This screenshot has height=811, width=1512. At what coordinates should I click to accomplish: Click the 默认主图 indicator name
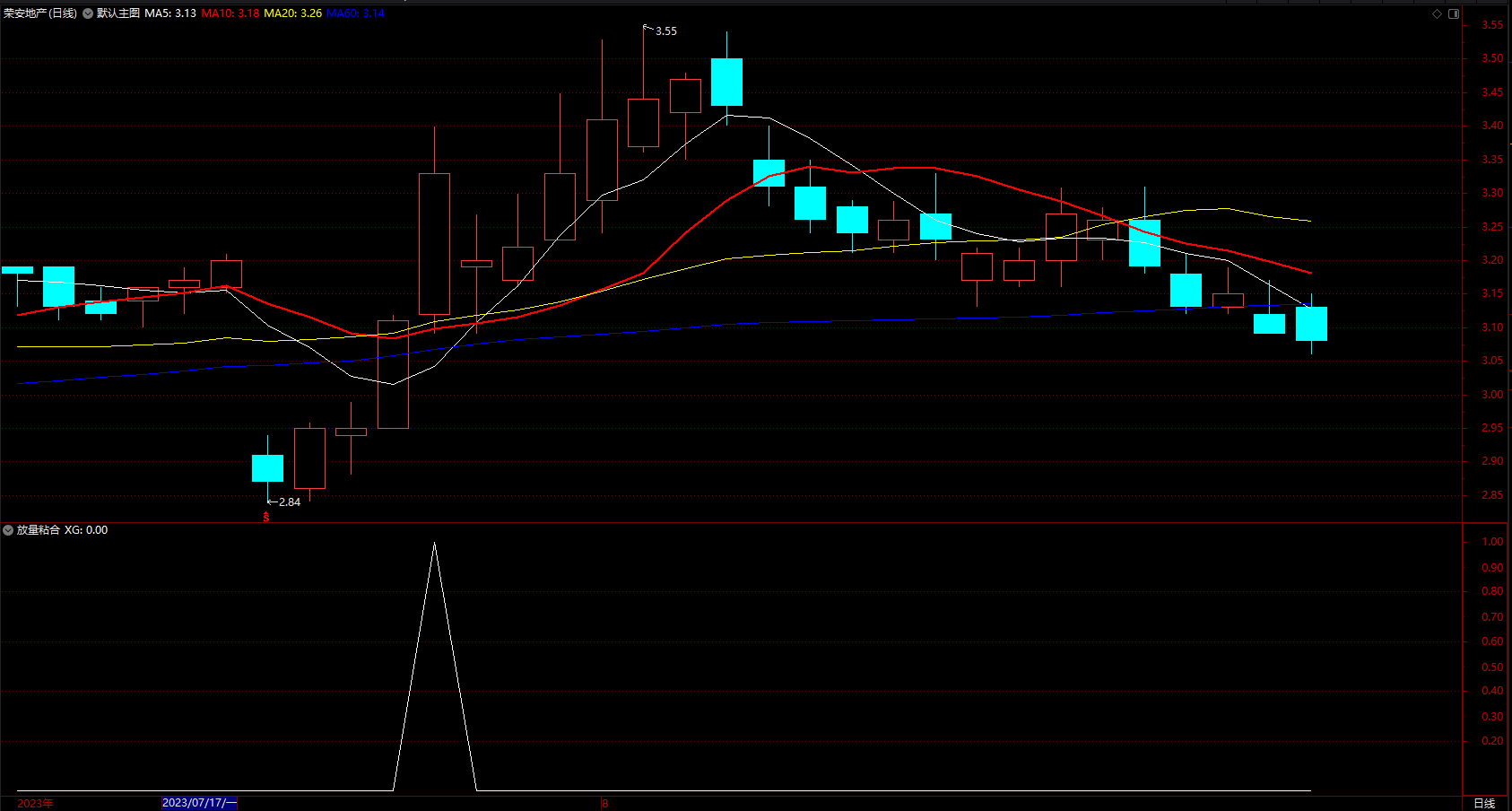118,13
